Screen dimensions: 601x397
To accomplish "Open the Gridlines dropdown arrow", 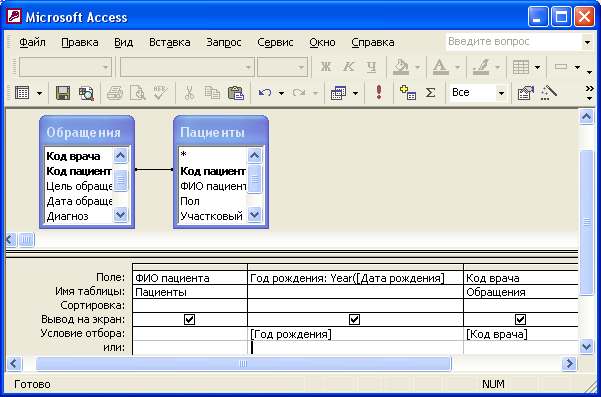I will (x=537, y=67).
